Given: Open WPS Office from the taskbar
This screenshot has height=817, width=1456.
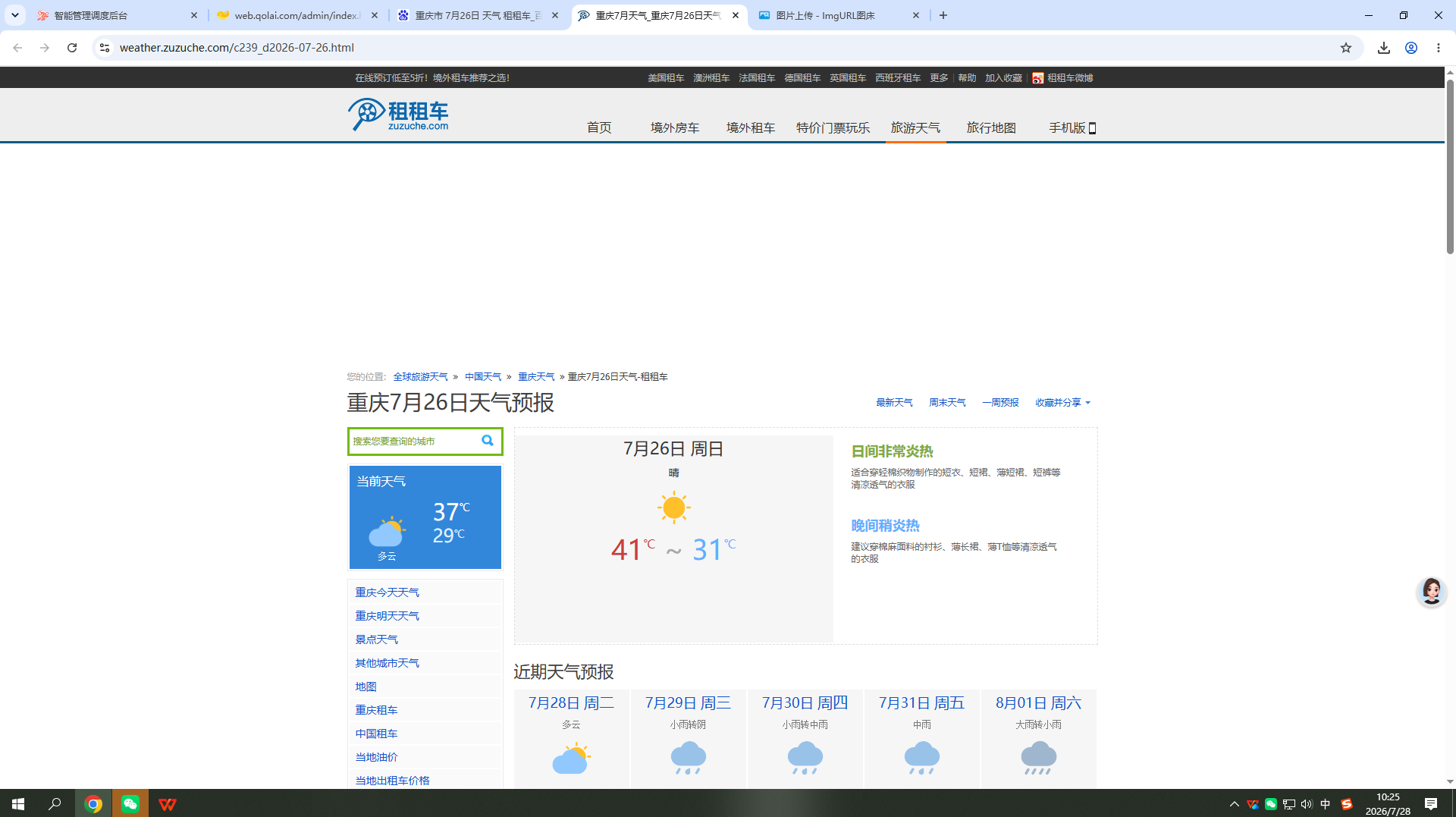Looking at the screenshot, I should click(x=167, y=803).
